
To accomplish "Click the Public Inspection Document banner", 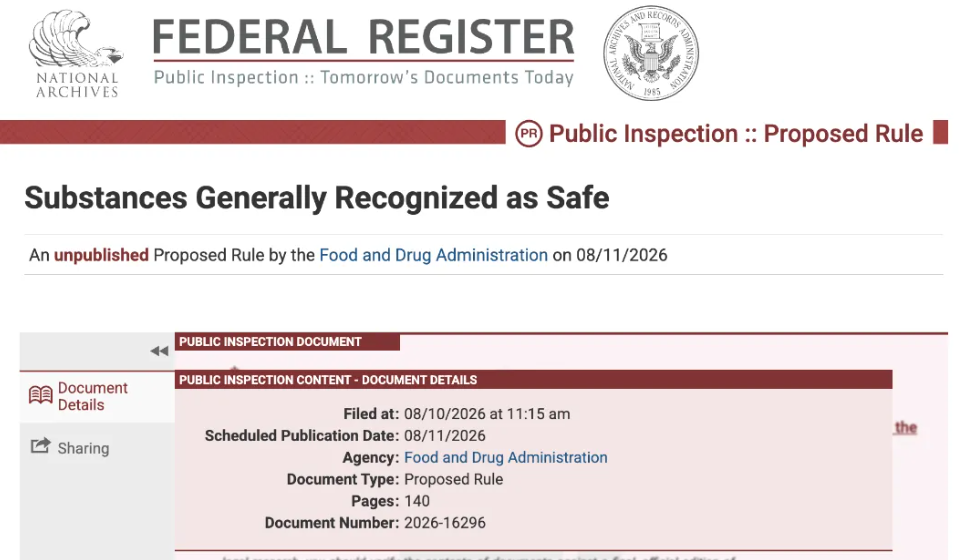I will pyautogui.click(x=288, y=342).
